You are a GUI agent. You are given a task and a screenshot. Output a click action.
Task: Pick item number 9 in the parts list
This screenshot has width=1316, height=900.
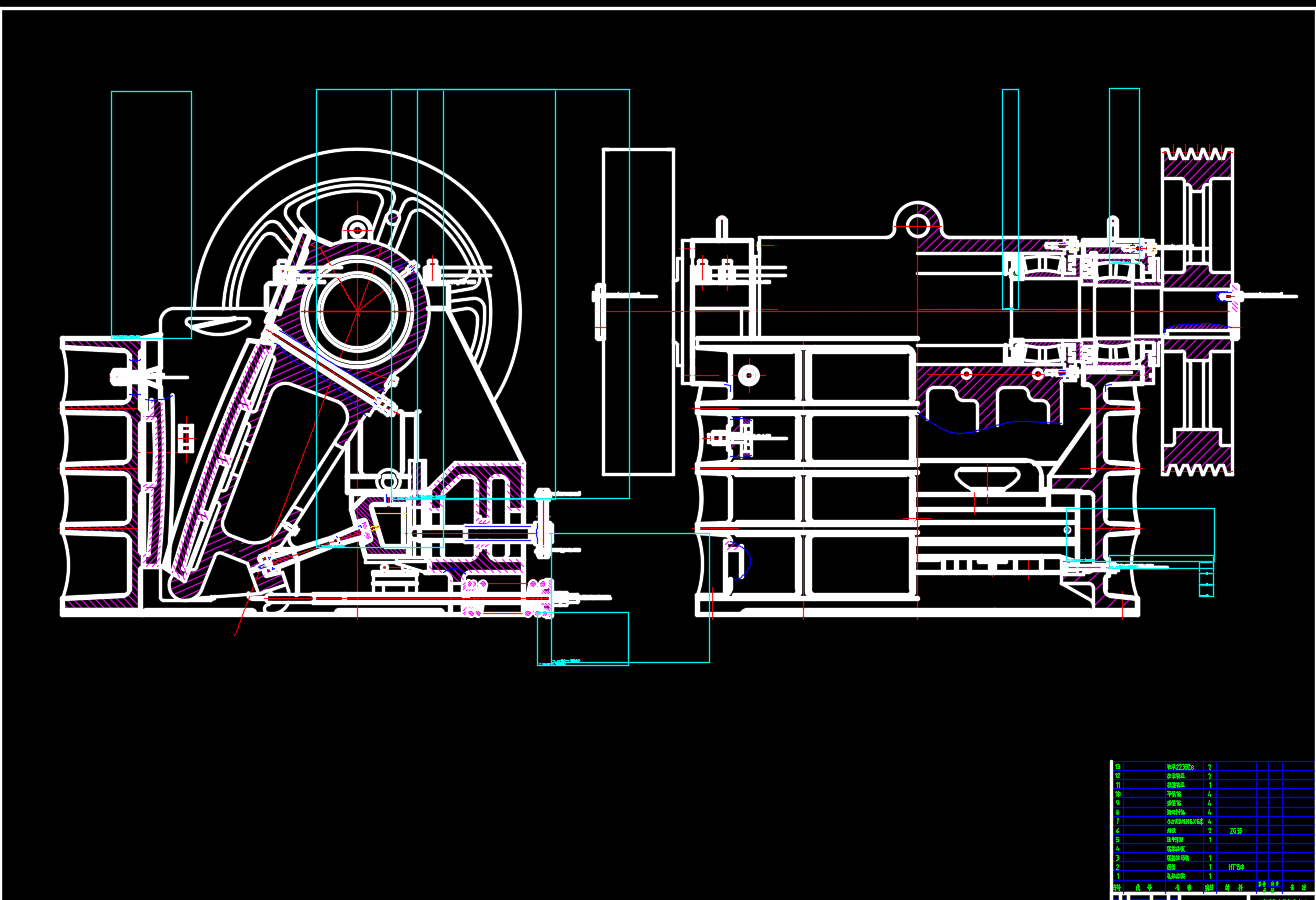[1117, 803]
